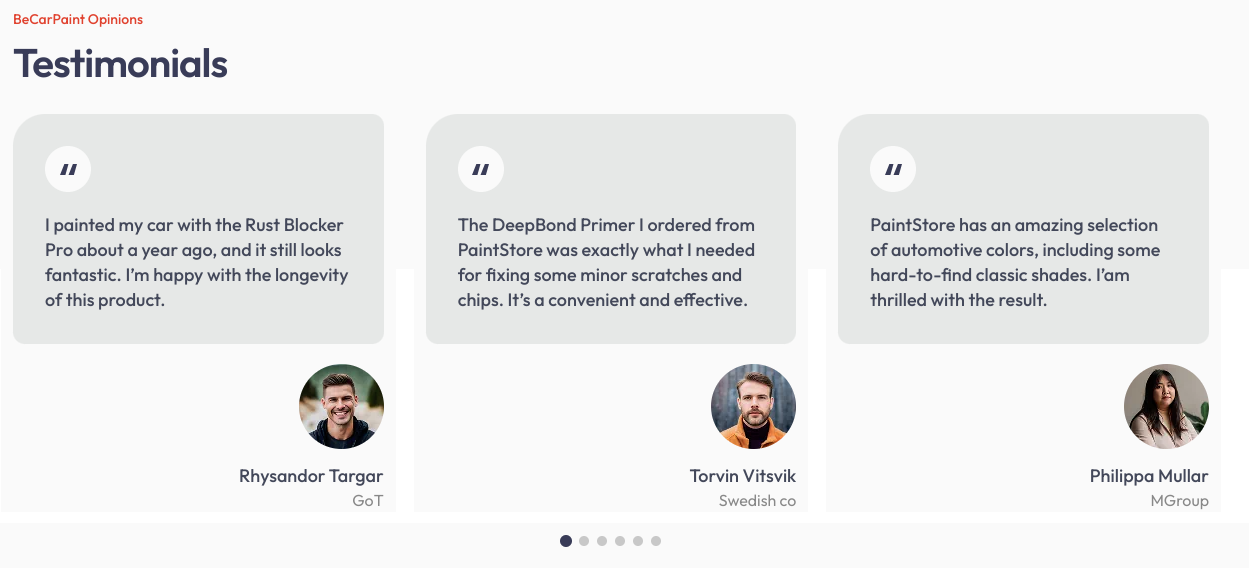Click the Rhysandor Targar name
This screenshot has width=1249, height=568.
[310, 476]
